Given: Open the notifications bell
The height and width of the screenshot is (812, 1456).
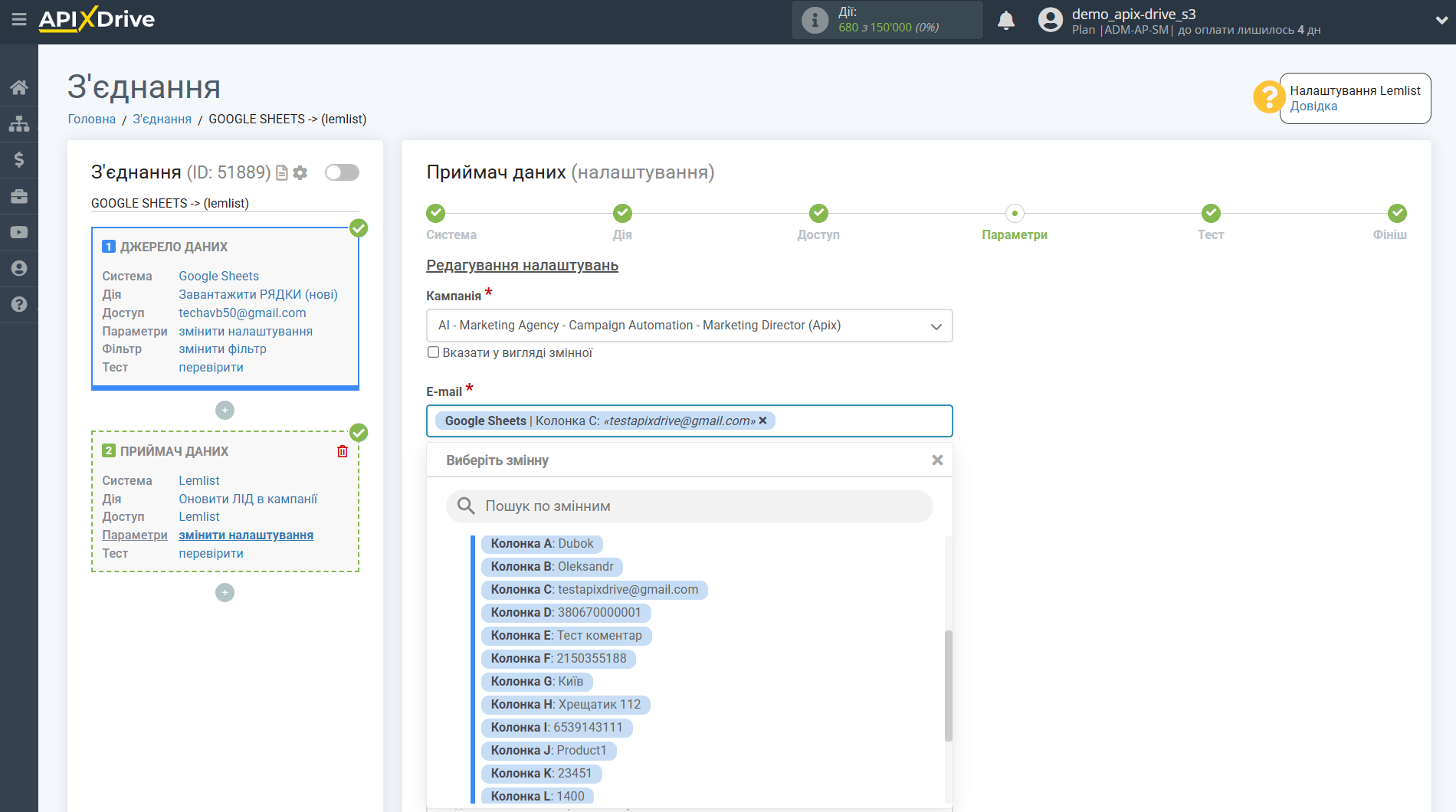Looking at the screenshot, I should 1006,21.
